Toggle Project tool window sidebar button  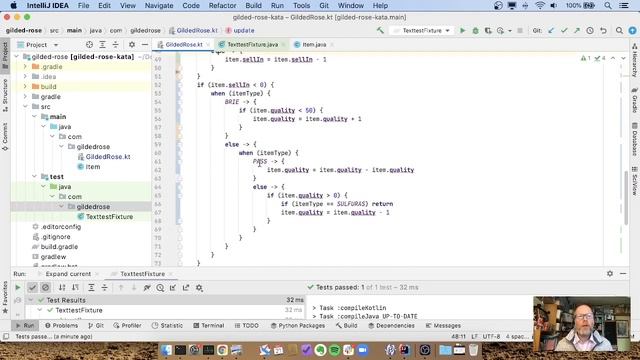tap(5, 56)
